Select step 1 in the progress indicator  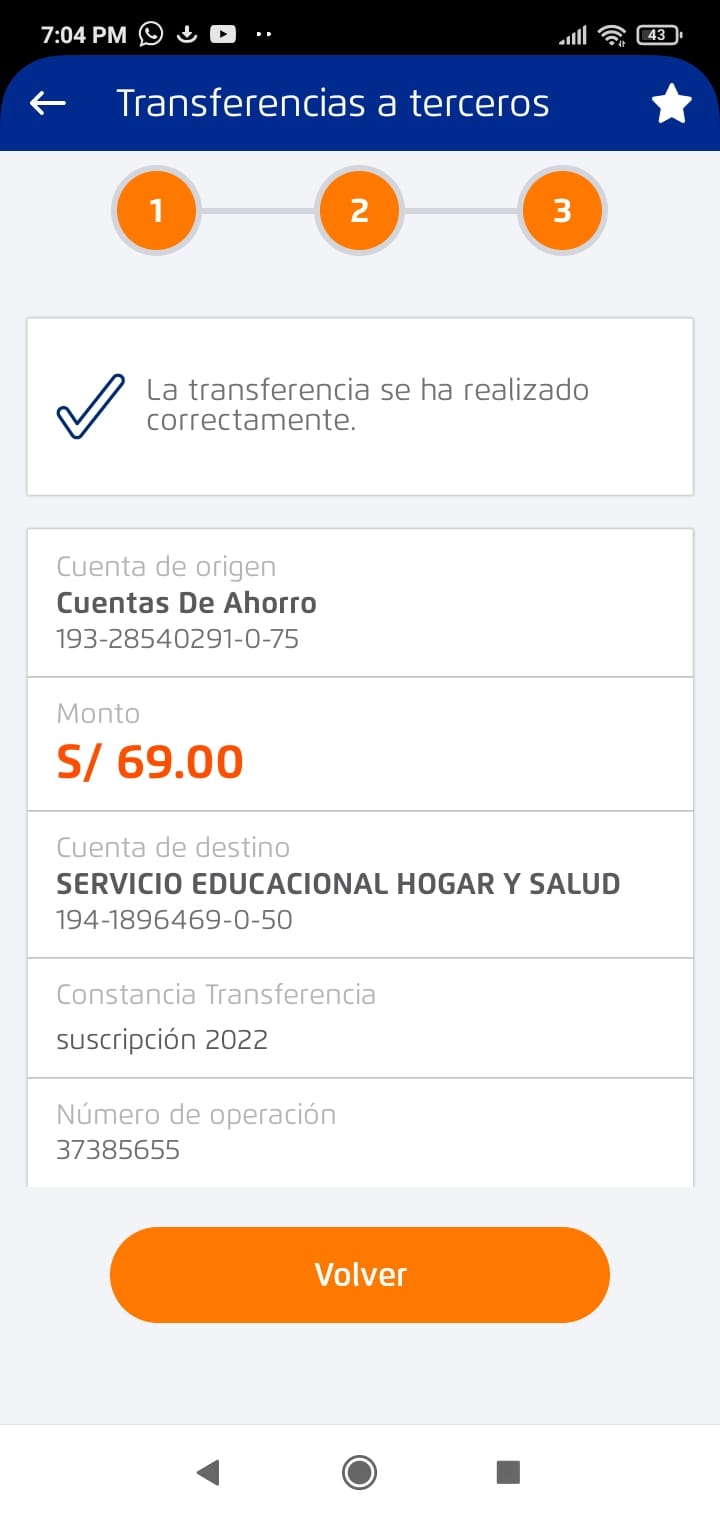[x=156, y=211]
